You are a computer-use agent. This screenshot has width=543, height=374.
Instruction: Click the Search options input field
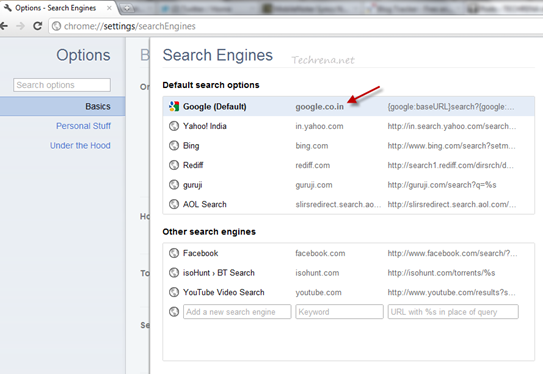(62, 85)
